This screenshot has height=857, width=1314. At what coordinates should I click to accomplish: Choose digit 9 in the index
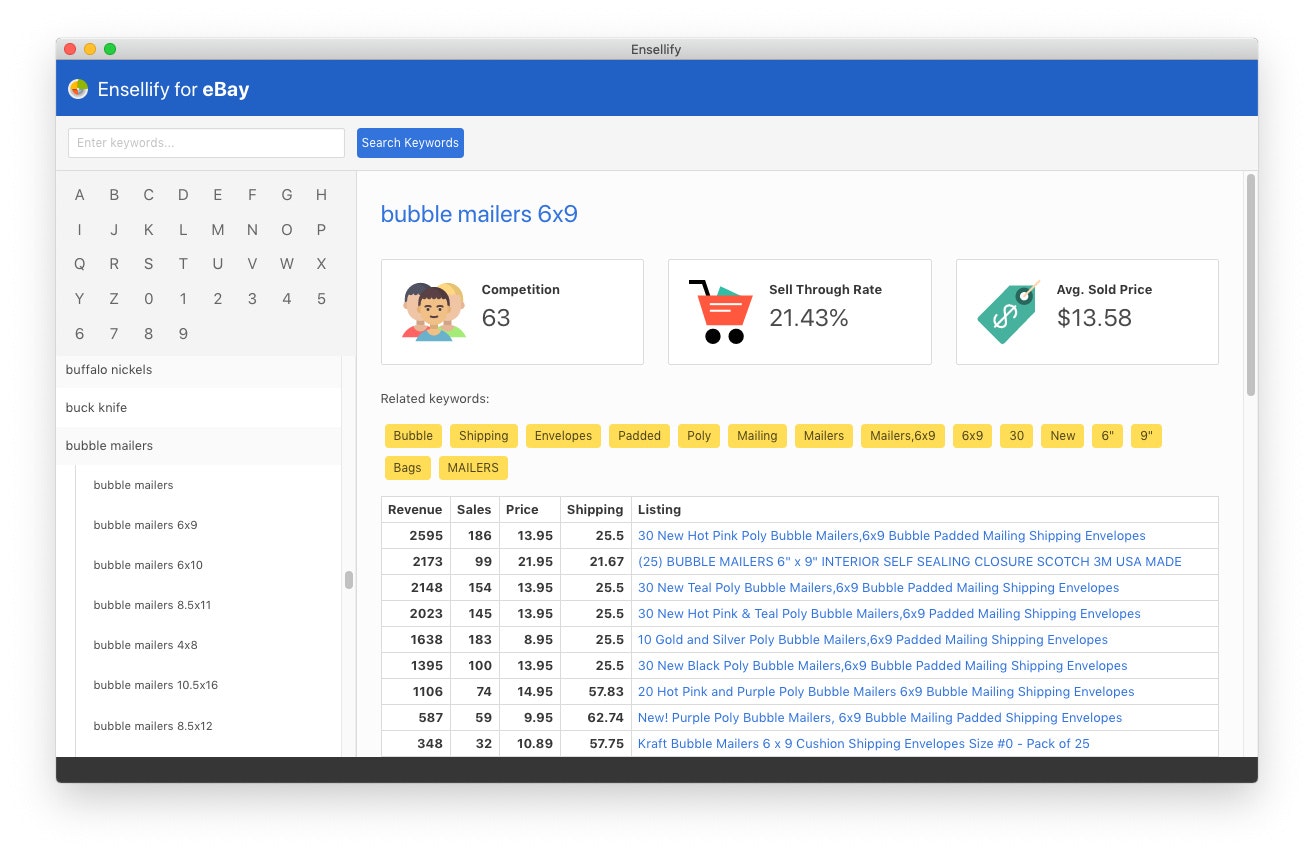click(x=183, y=334)
